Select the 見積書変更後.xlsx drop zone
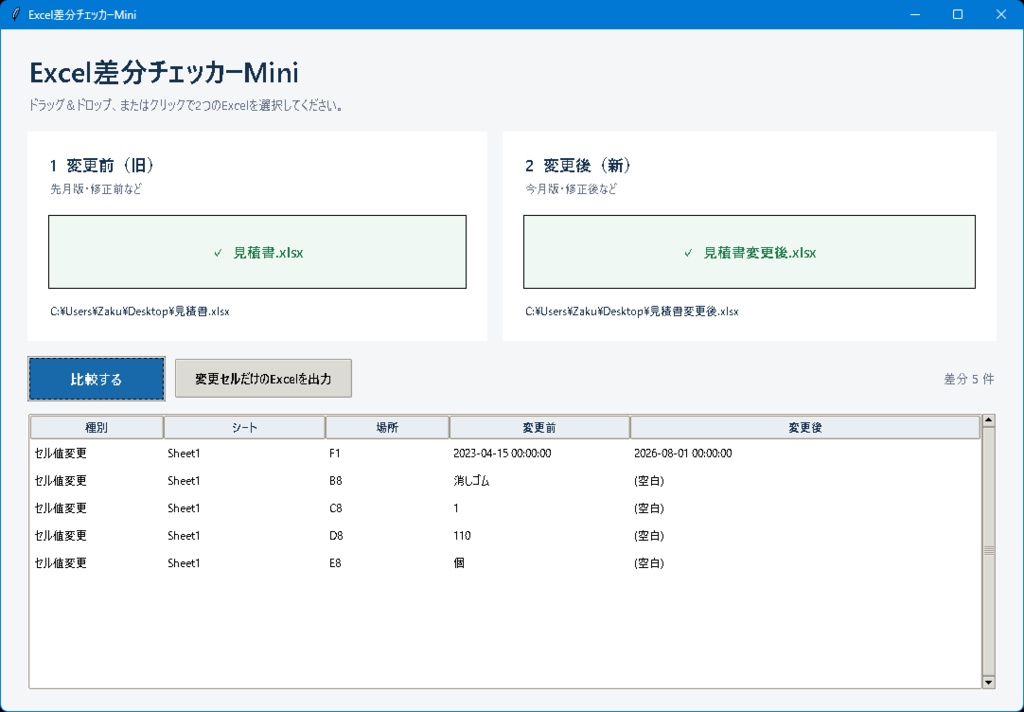The image size is (1024, 712). coord(749,252)
